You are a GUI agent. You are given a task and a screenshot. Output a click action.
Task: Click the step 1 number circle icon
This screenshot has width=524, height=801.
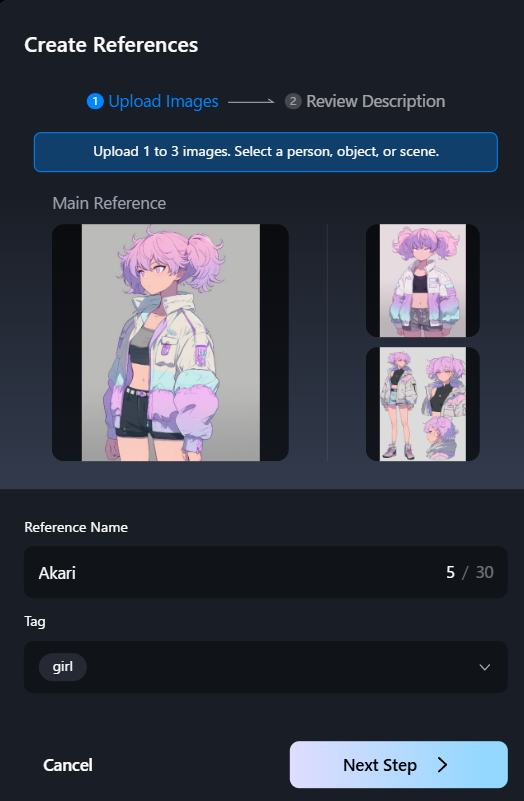tap(95, 101)
